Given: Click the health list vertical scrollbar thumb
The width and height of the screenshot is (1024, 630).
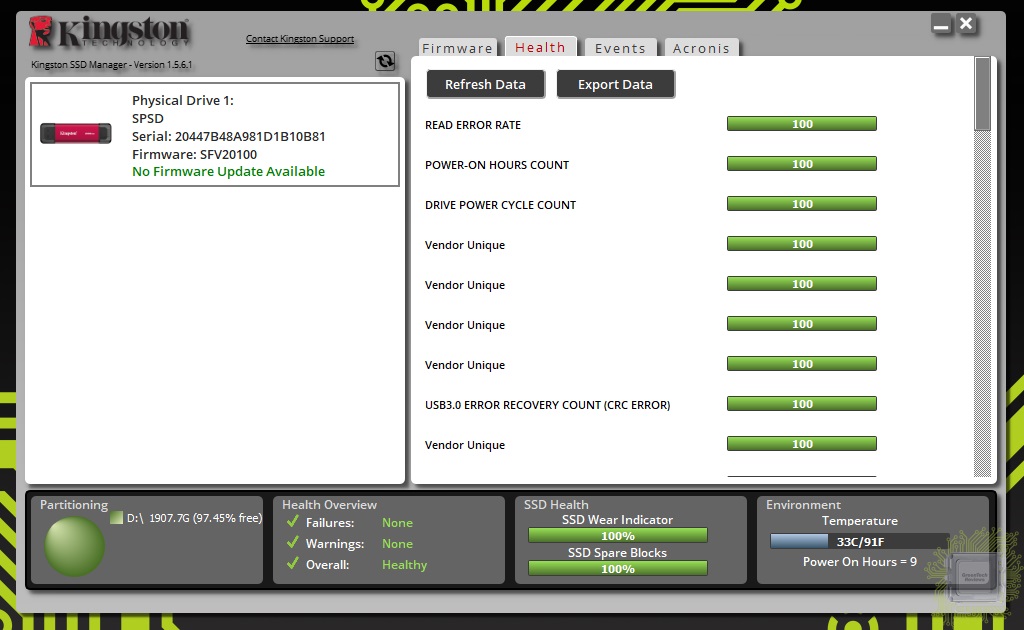Looking at the screenshot, I should (x=982, y=93).
